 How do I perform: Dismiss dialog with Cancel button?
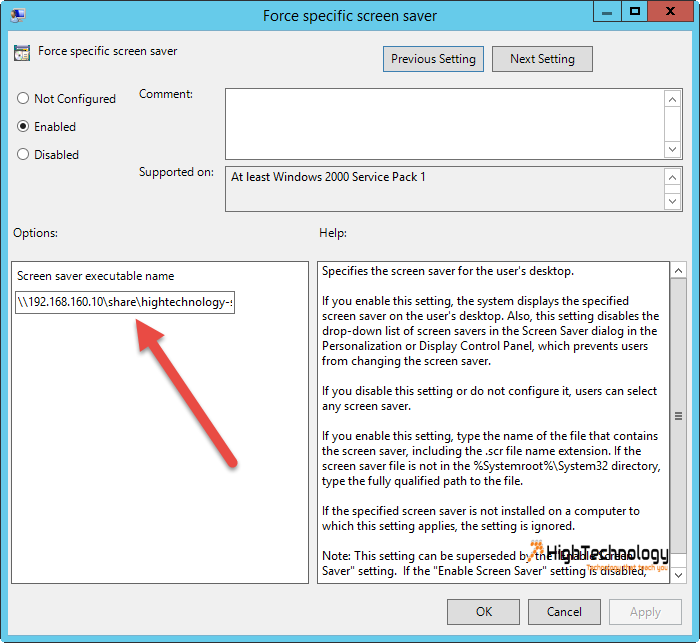(564, 612)
